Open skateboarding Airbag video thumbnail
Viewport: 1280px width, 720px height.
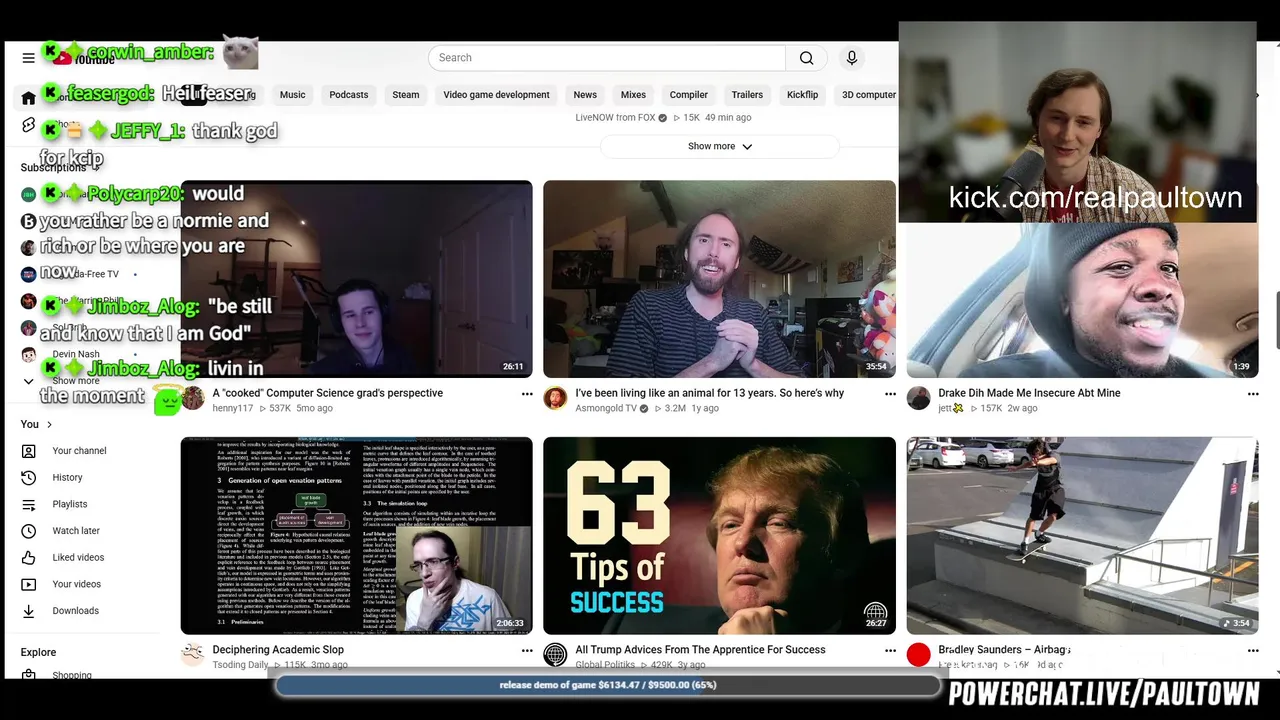1082,535
